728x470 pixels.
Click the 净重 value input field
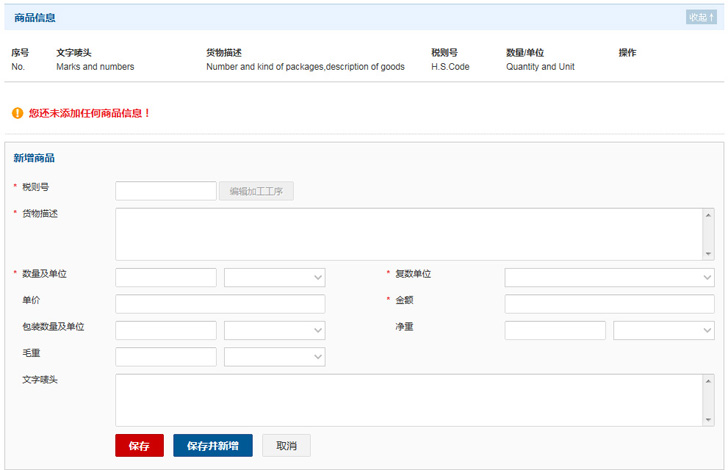point(555,330)
